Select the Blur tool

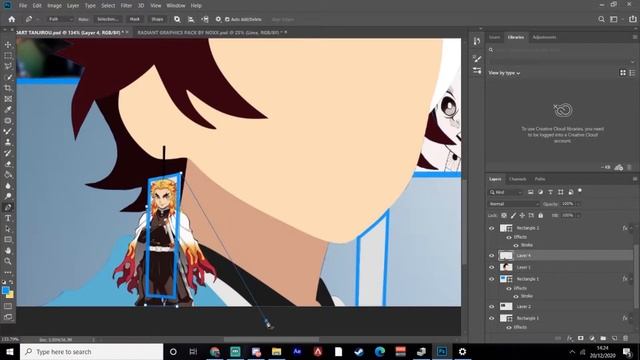(x=8, y=186)
